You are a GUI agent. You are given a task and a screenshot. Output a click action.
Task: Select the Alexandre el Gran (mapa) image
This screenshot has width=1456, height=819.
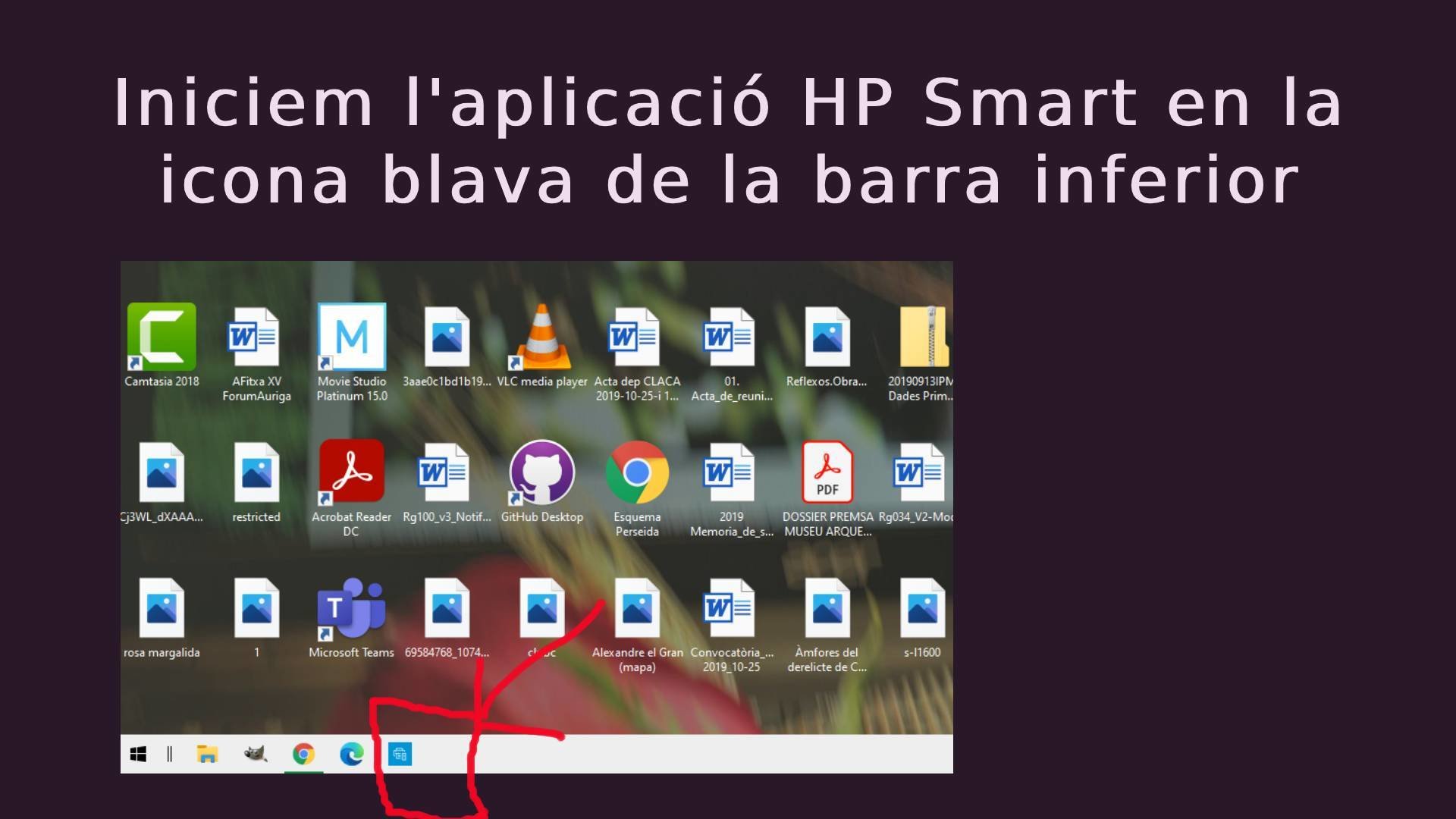click(637, 608)
